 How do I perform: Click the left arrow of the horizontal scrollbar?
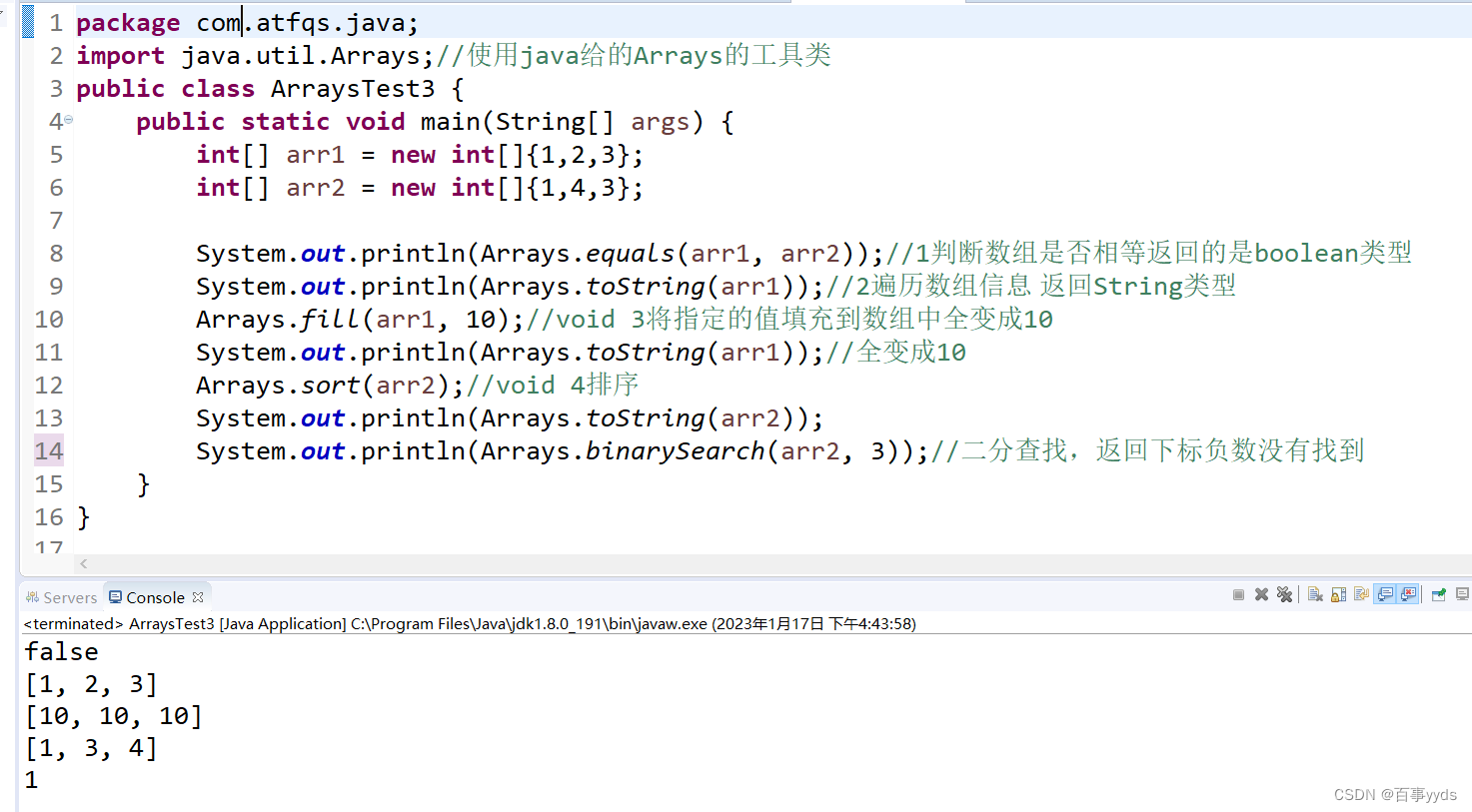[x=83, y=563]
